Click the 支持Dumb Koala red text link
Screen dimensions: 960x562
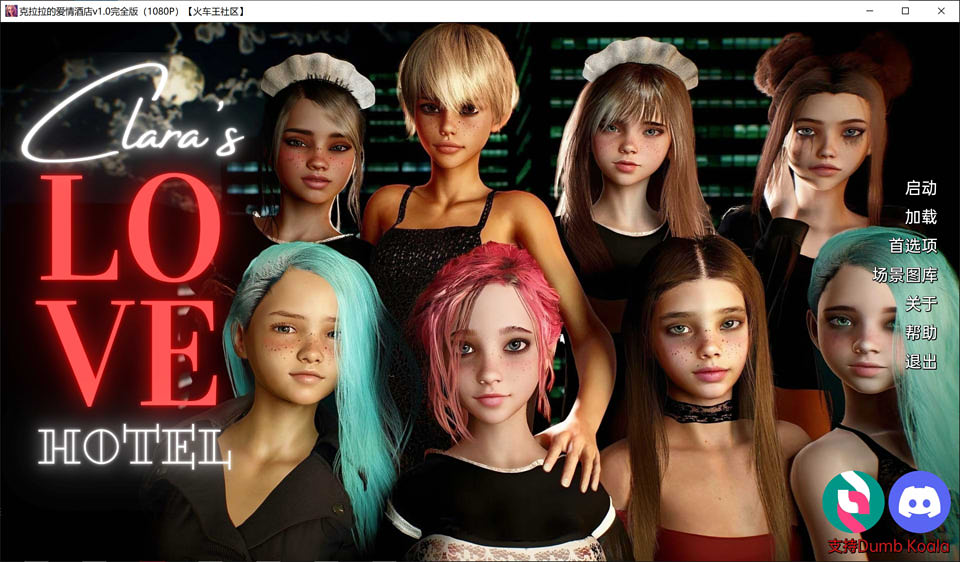pyautogui.click(x=888, y=547)
